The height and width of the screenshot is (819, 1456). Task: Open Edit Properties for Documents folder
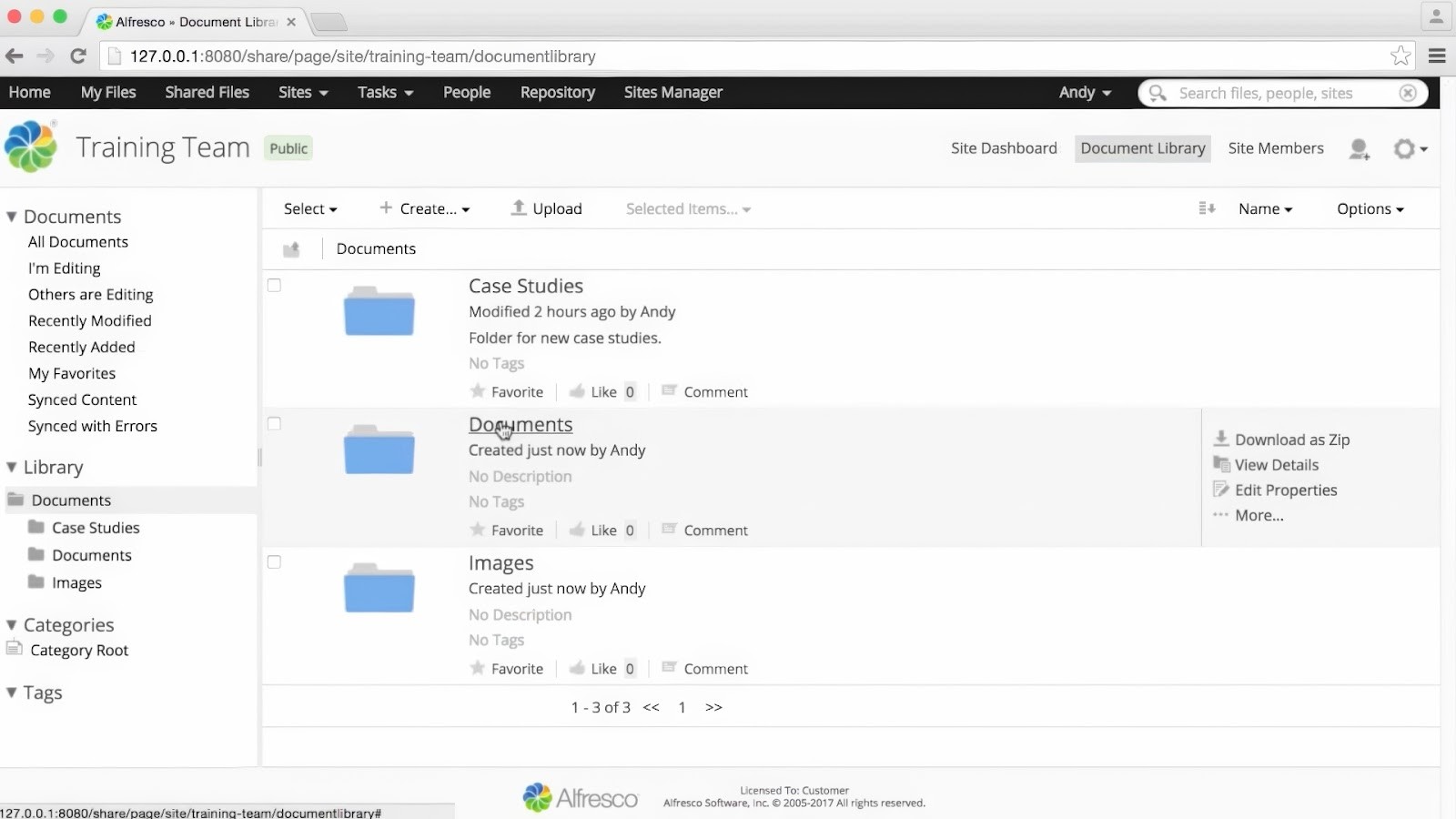tap(1285, 490)
